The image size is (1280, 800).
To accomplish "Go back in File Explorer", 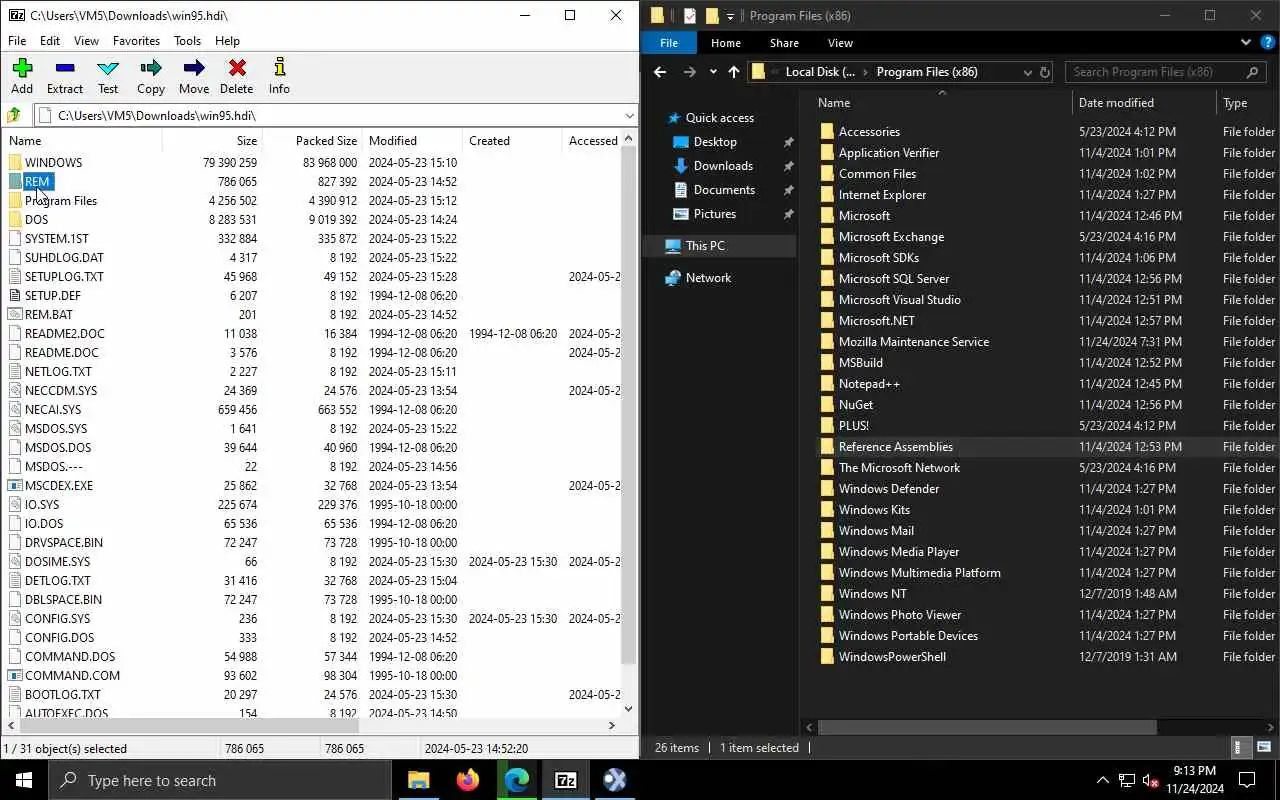I will (x=659, y=72).
